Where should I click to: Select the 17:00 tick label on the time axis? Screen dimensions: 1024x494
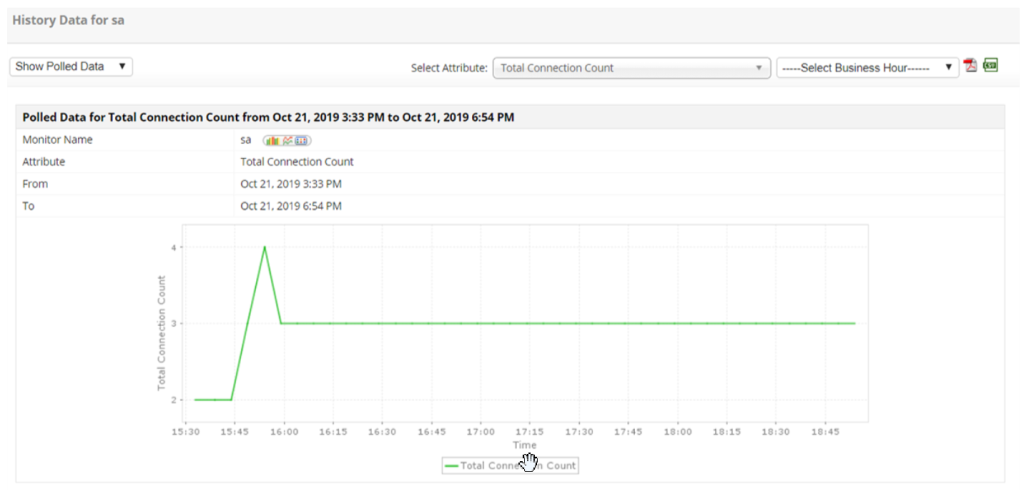tap(481, 433)
